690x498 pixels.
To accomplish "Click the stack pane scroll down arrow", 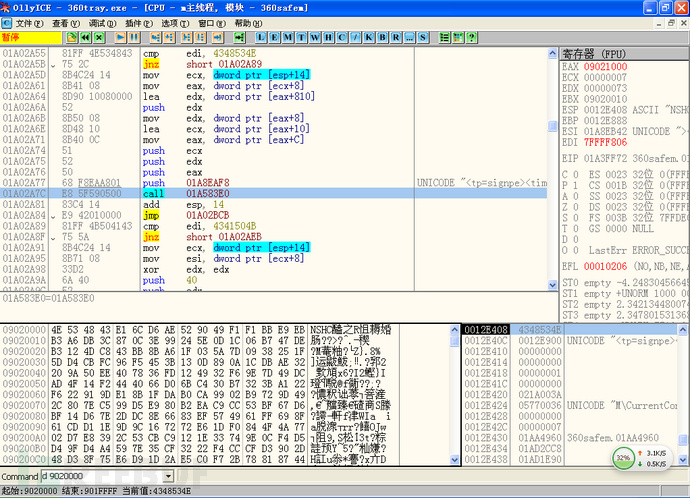I will tap(683, 460).
